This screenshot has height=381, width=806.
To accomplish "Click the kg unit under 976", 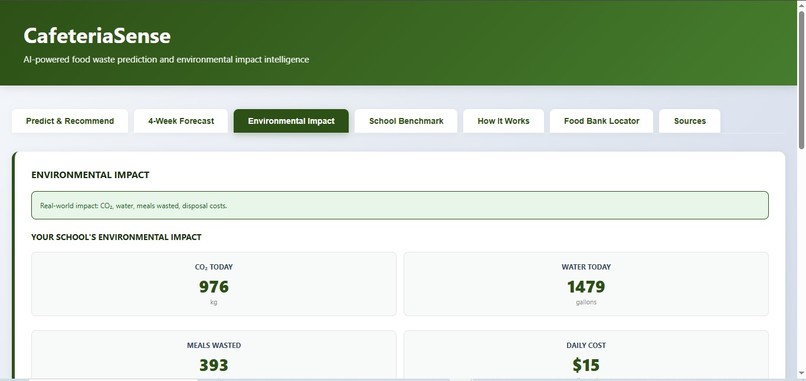I will click(x=214, y=302).
